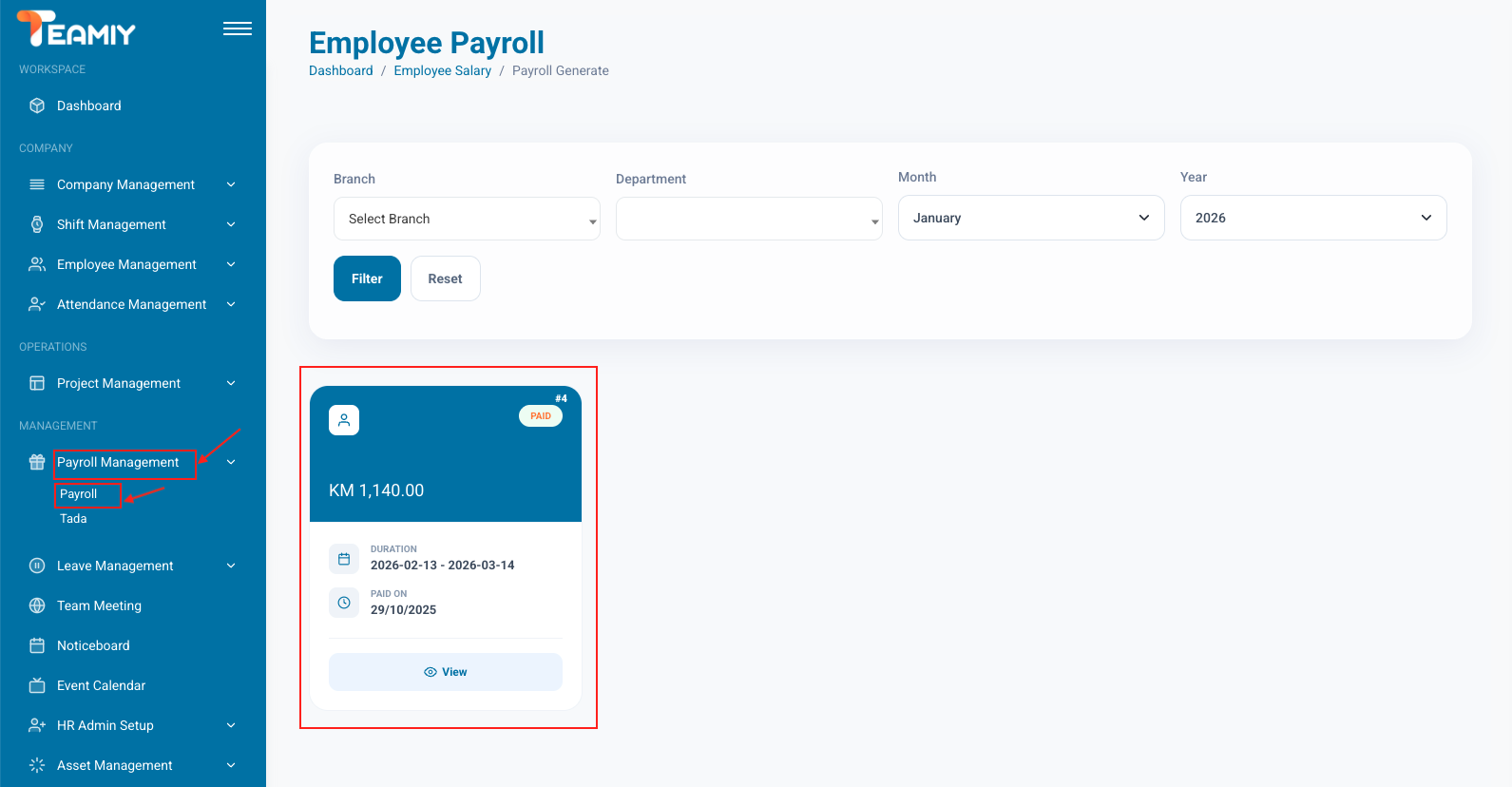Screen dimensions: 1512x787
Task: Open the Year dropdown showing 2026
Action: tap(1312, 218)
